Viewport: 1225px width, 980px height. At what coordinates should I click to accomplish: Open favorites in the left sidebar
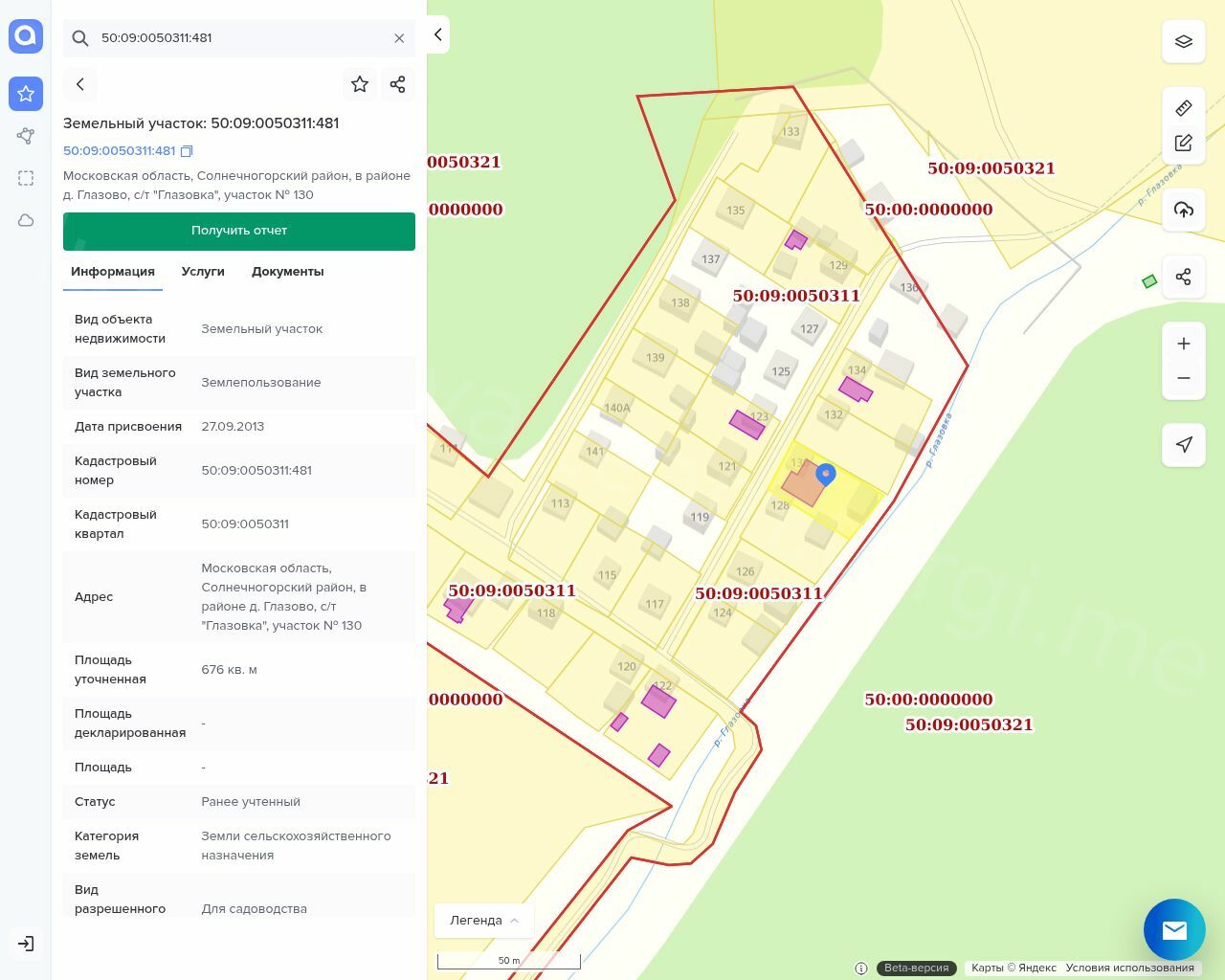(26, 94)
